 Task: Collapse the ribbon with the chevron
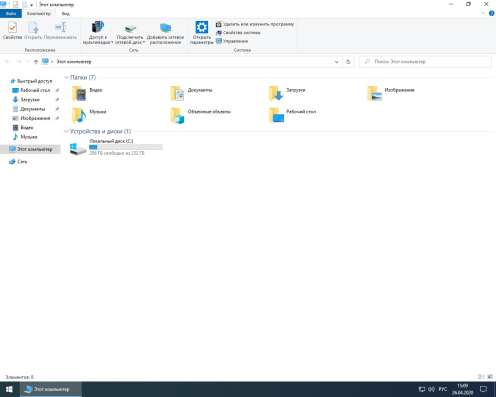click(483, 13)
